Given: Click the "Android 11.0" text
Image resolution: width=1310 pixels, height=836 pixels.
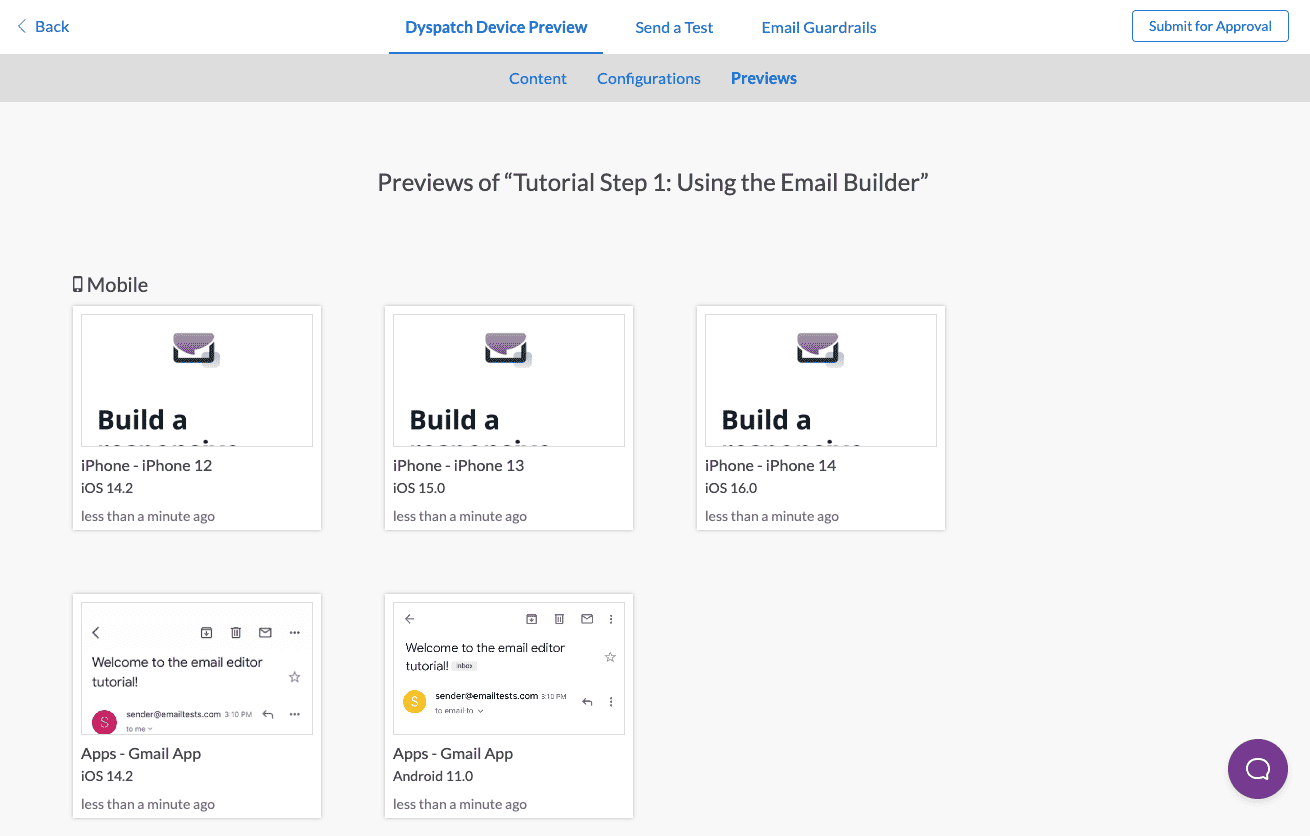Looking at the screenshot, I should pos(433,776).
